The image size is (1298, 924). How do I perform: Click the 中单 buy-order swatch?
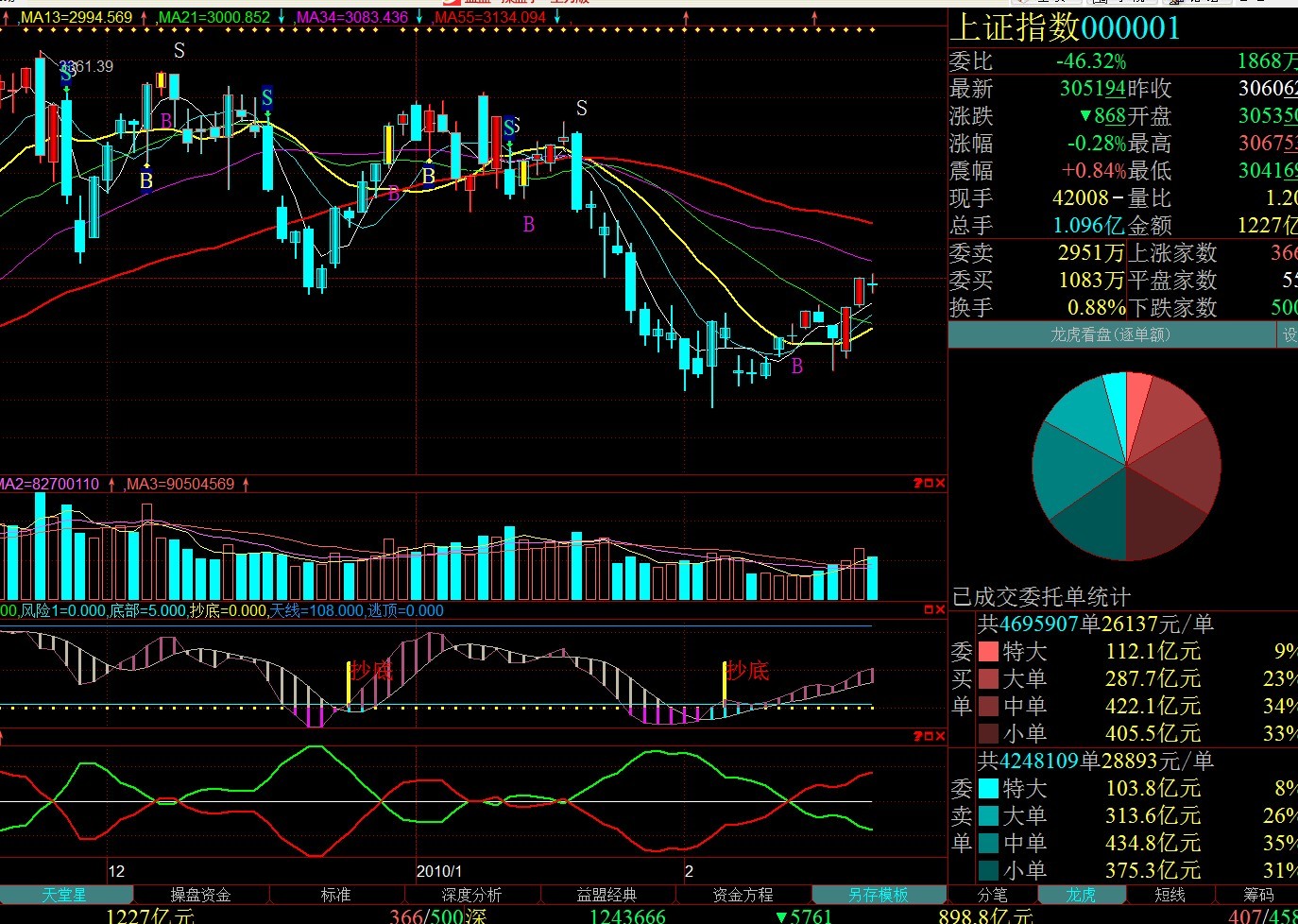point(988,707)
